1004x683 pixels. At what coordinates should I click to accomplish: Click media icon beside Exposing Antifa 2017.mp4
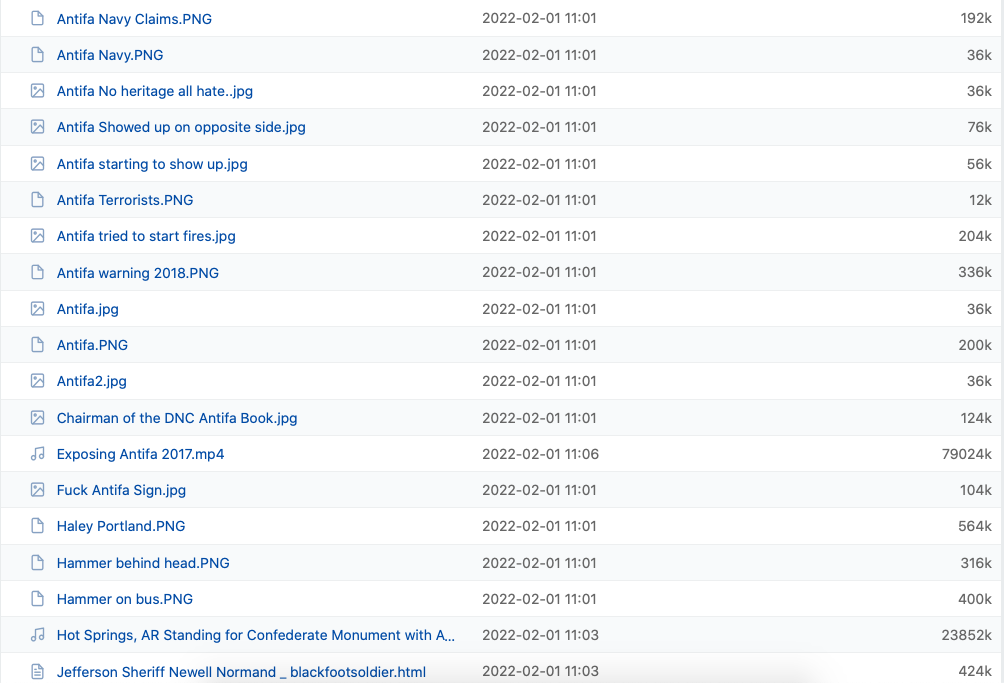click(x=38, y=454)
